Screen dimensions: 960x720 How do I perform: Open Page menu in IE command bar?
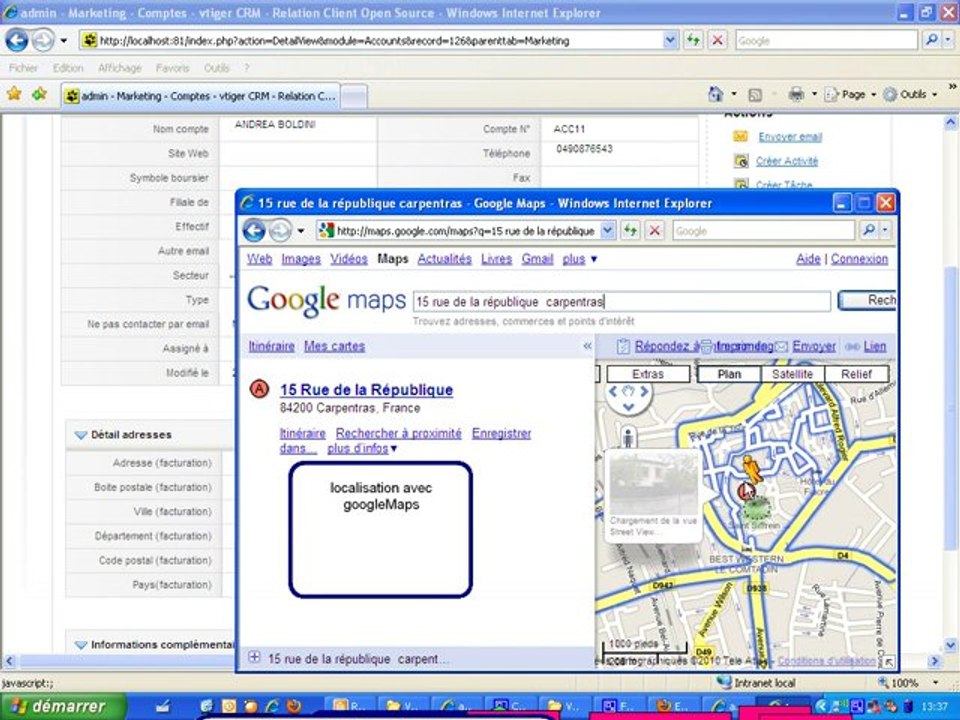[851, 94]
